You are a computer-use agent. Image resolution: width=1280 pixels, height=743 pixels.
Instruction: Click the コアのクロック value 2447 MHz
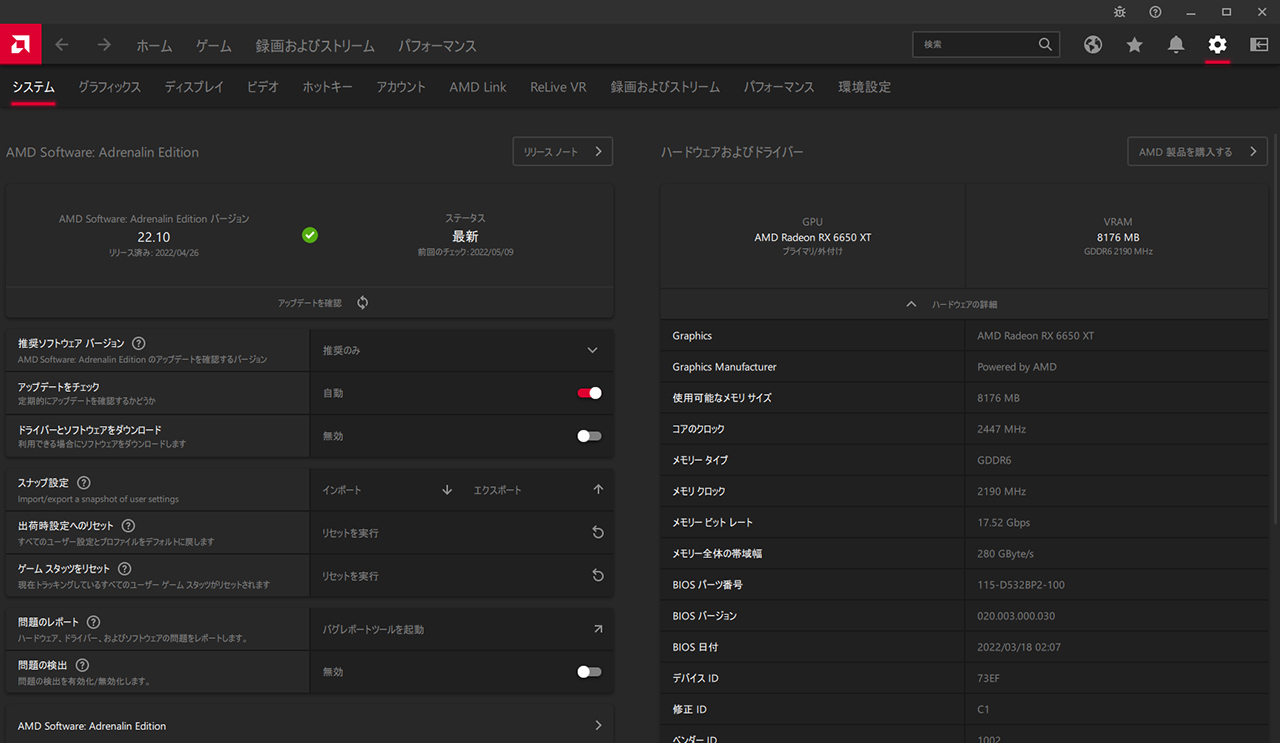click(x=1003, y=429)
